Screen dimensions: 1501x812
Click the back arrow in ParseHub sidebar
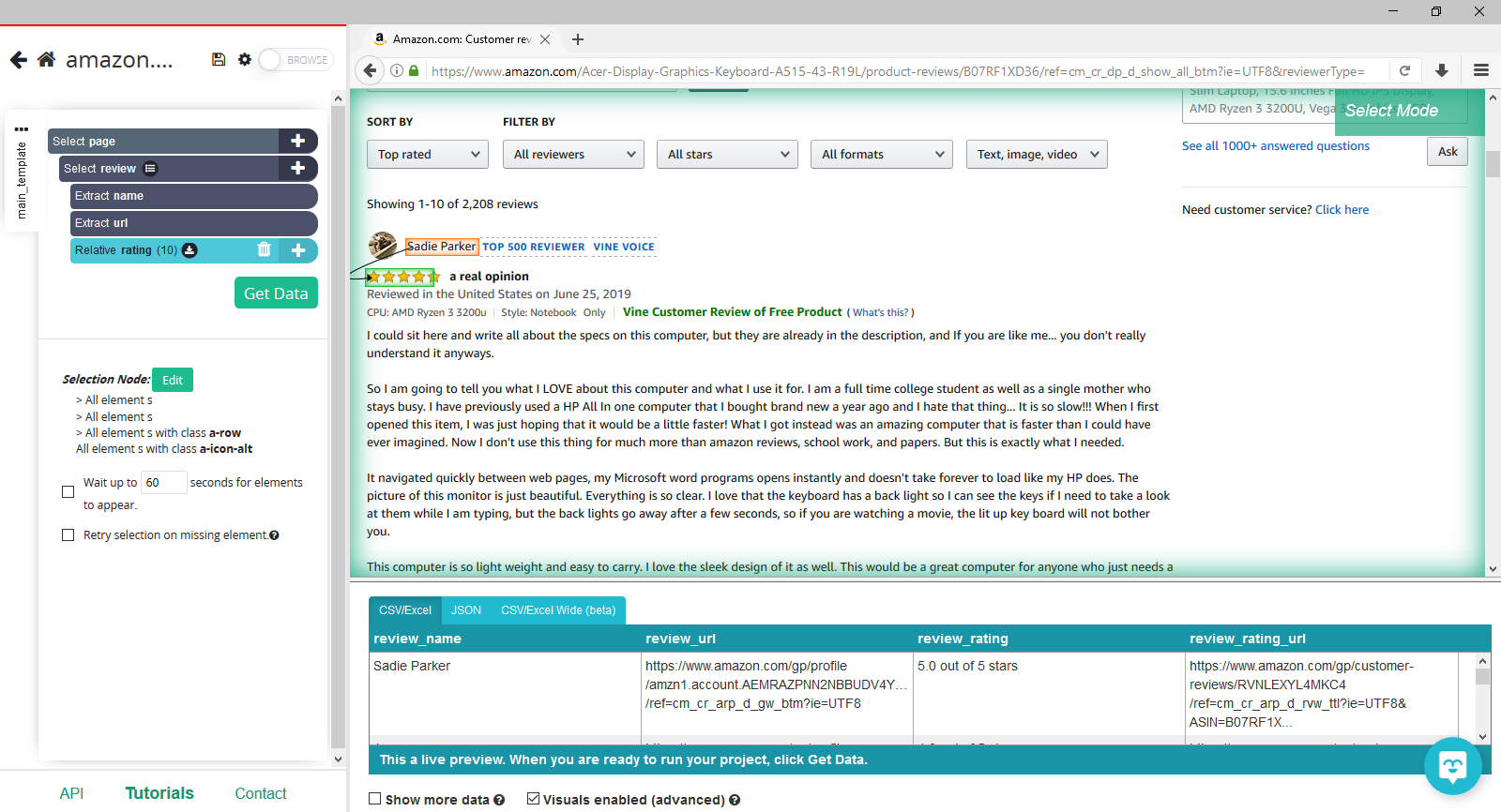(x=19, y=60)
